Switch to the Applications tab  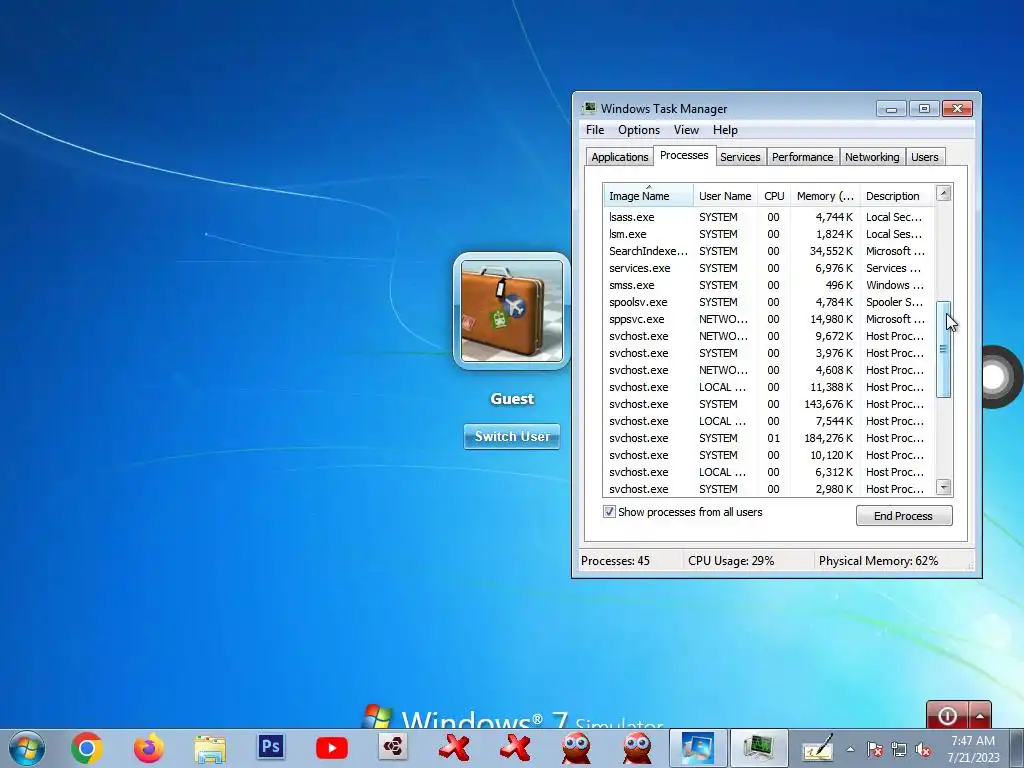pos(619,157)
